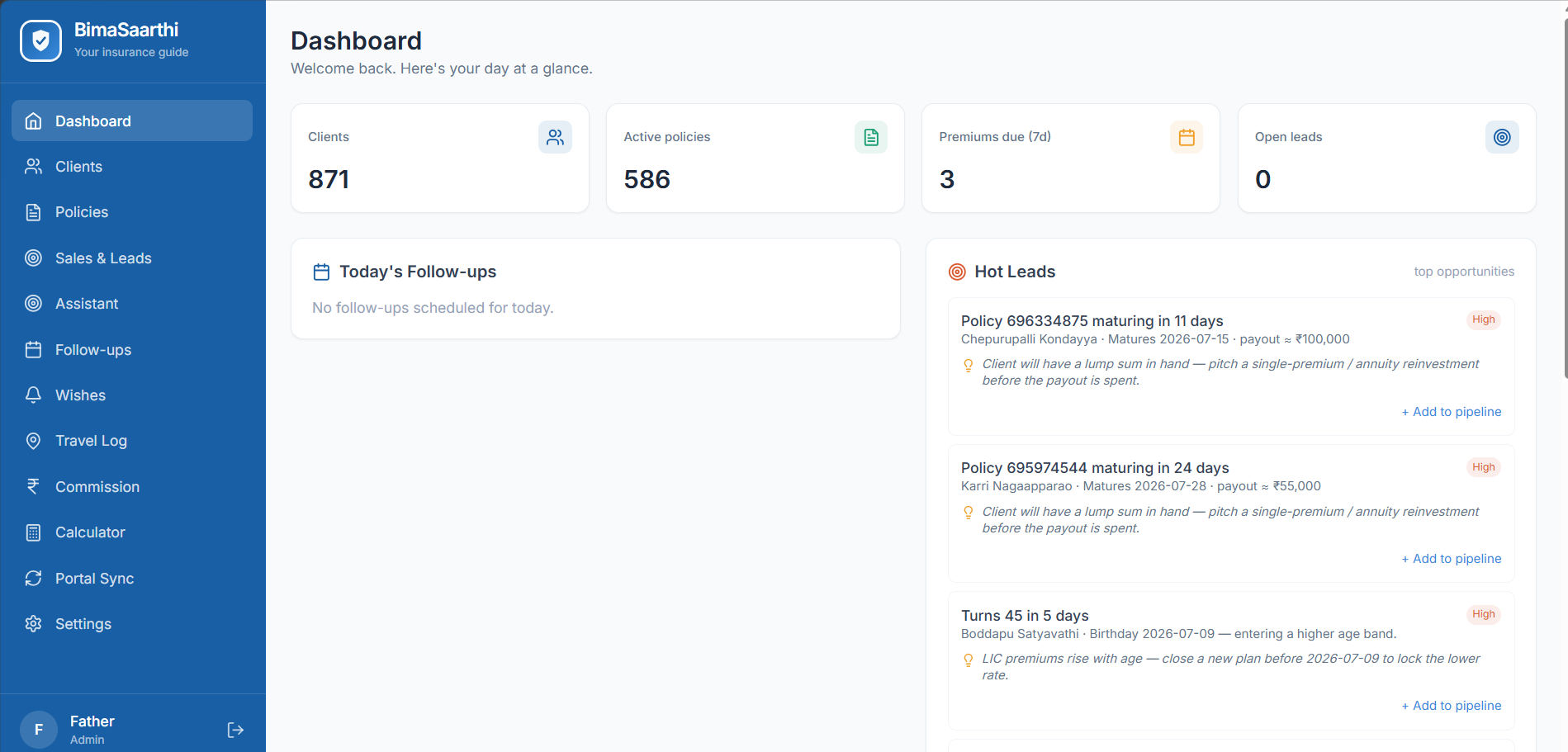The height and width of the screenshot is (752, 1568).
Task: Select the Clients stat card showing 871
Action: coord(440,158)
